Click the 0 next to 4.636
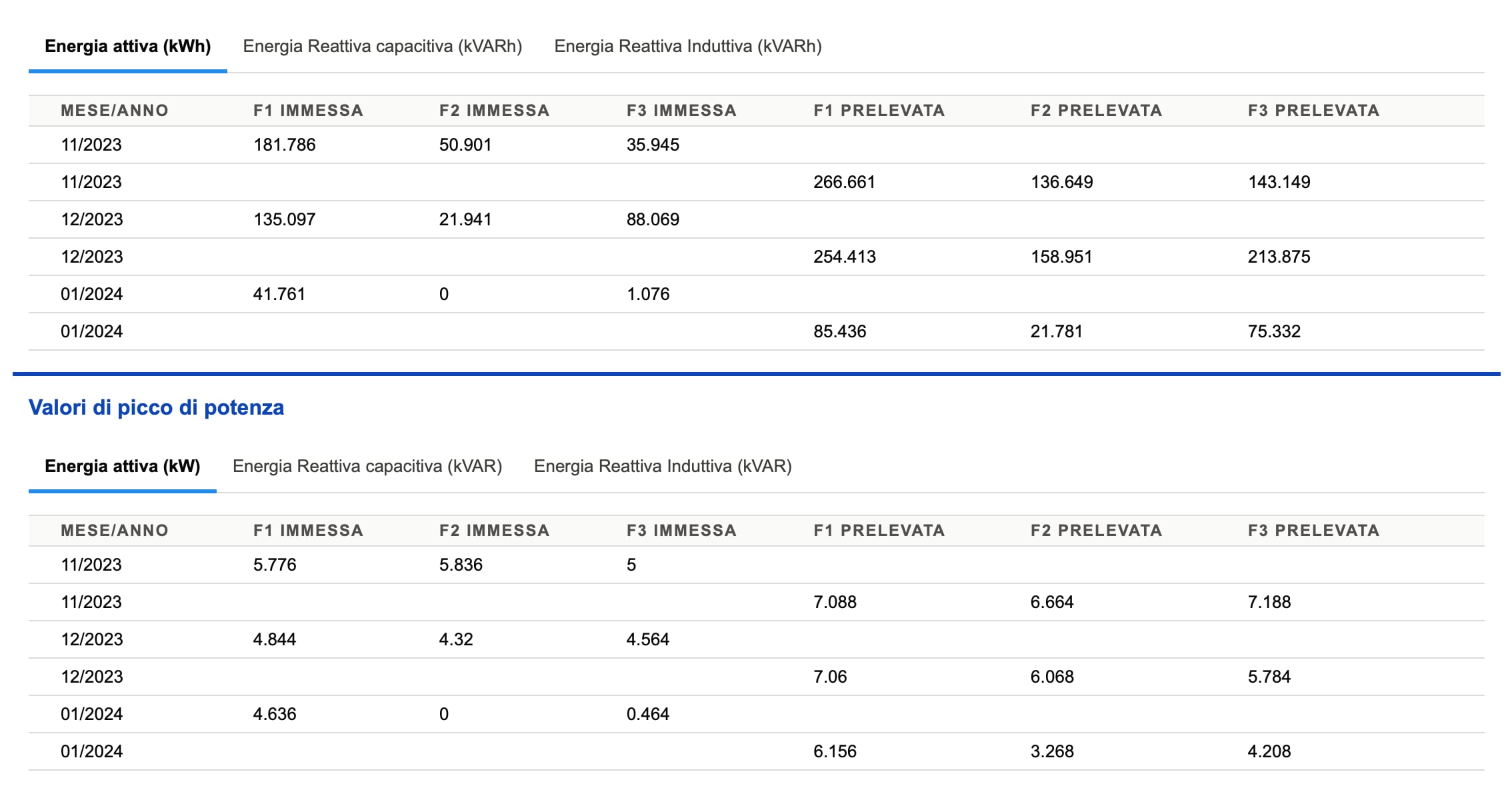Image resolution: width=1512 pixels, height=792 pixels. 444,714
